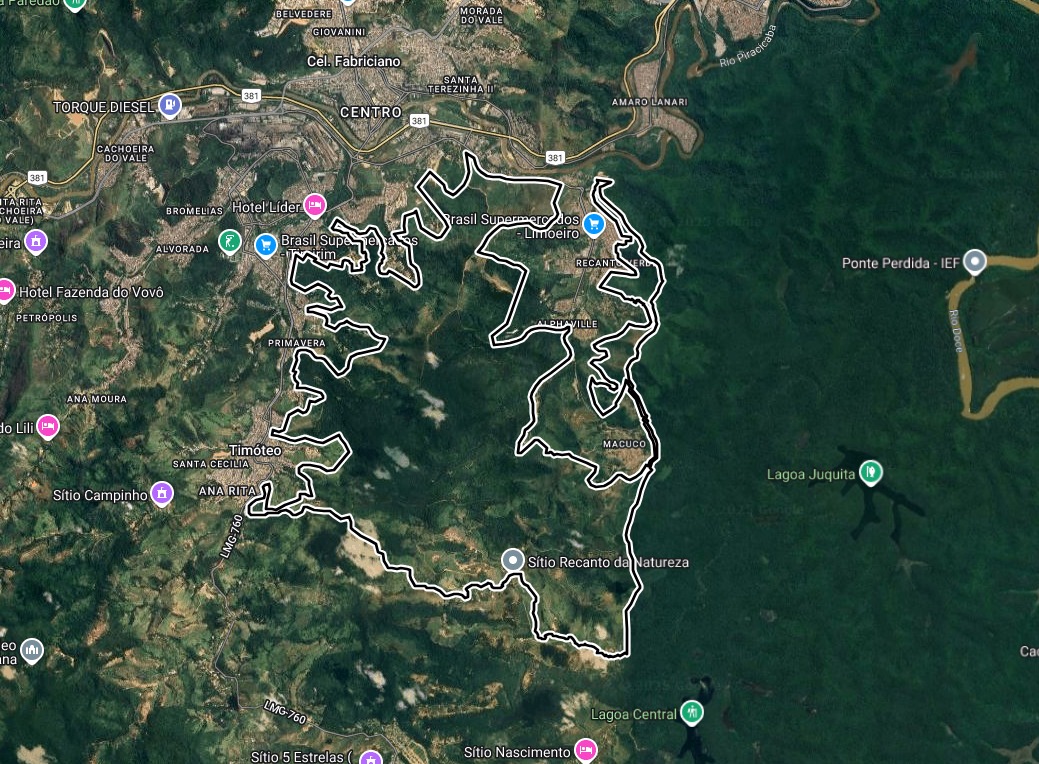Click the green marker near ALVORADA
This screenshot has height=764, width=1039.
tap(229, 241)
